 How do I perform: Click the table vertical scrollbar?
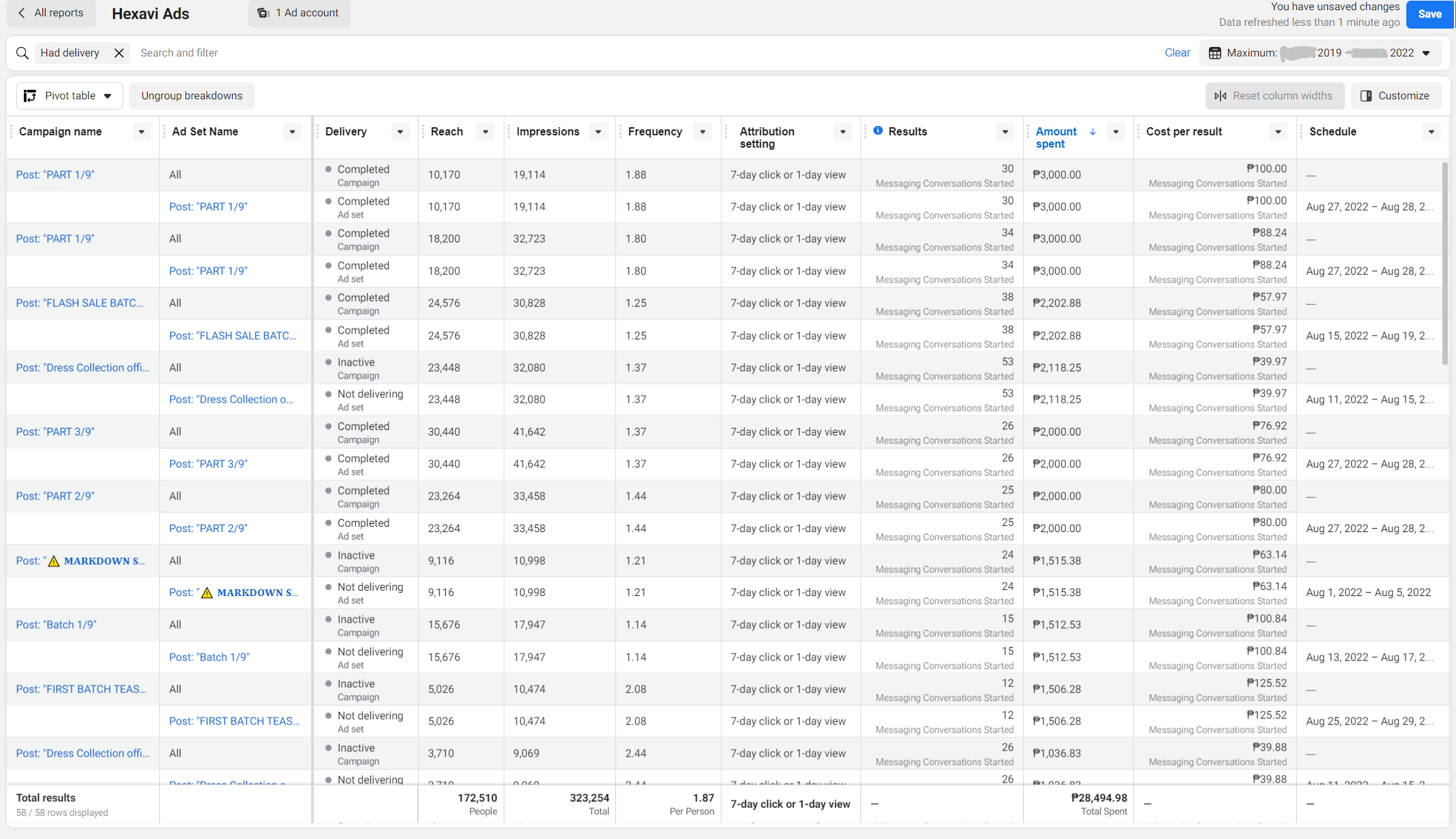pos(1445,263)
